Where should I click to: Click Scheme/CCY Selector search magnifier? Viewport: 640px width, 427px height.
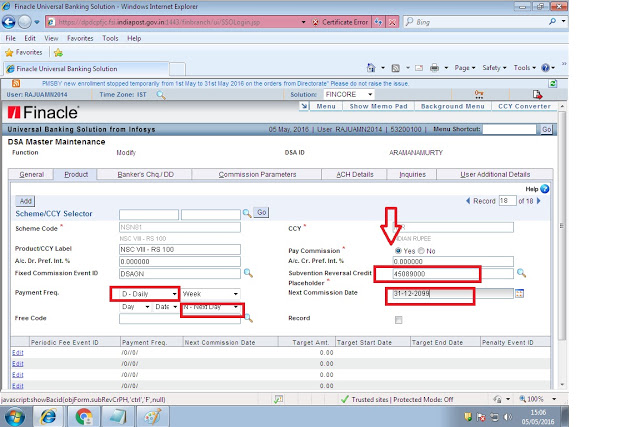point(247,213)
